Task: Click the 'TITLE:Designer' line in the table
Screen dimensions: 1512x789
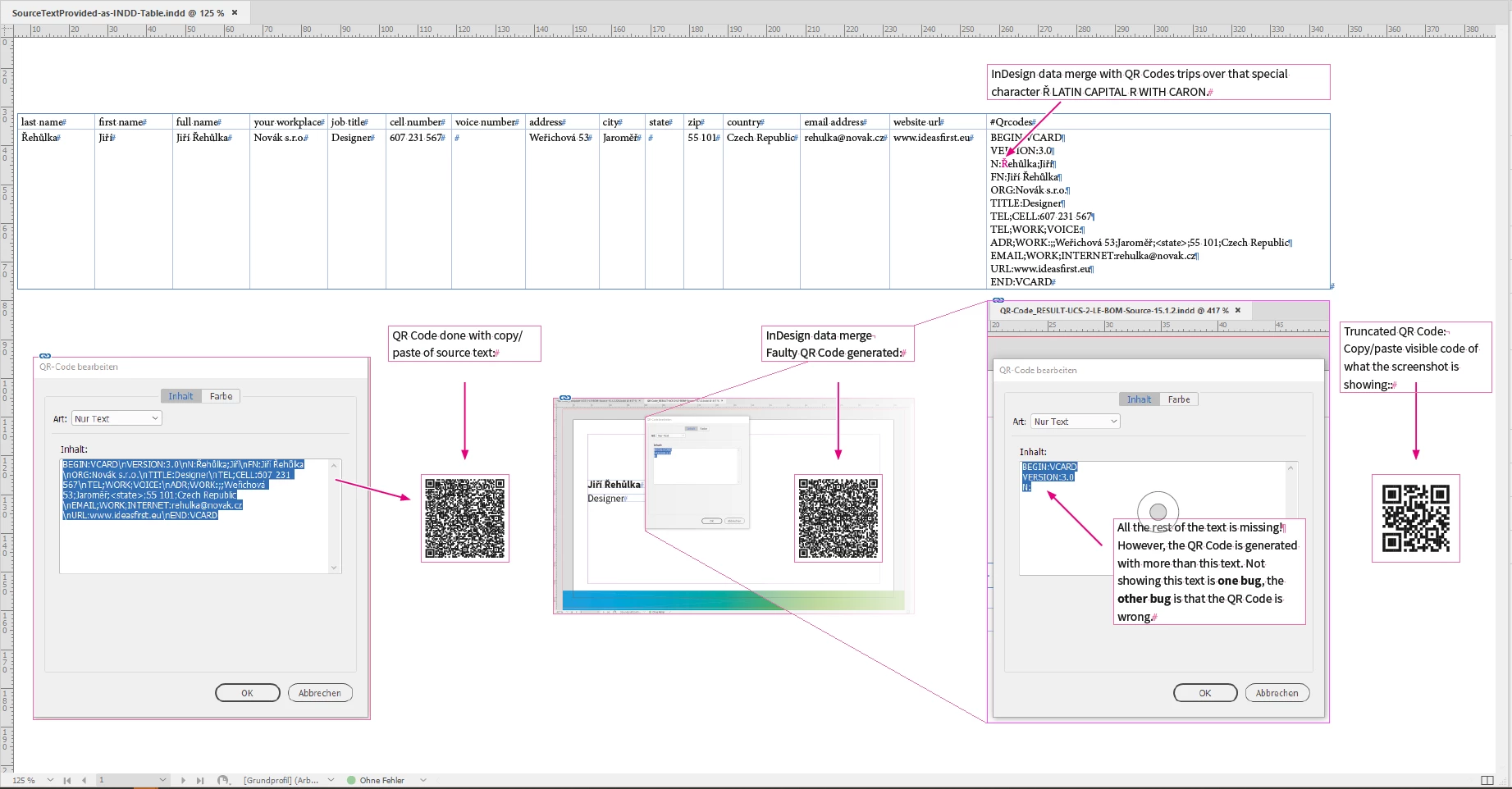Action: coord(1026,203)
